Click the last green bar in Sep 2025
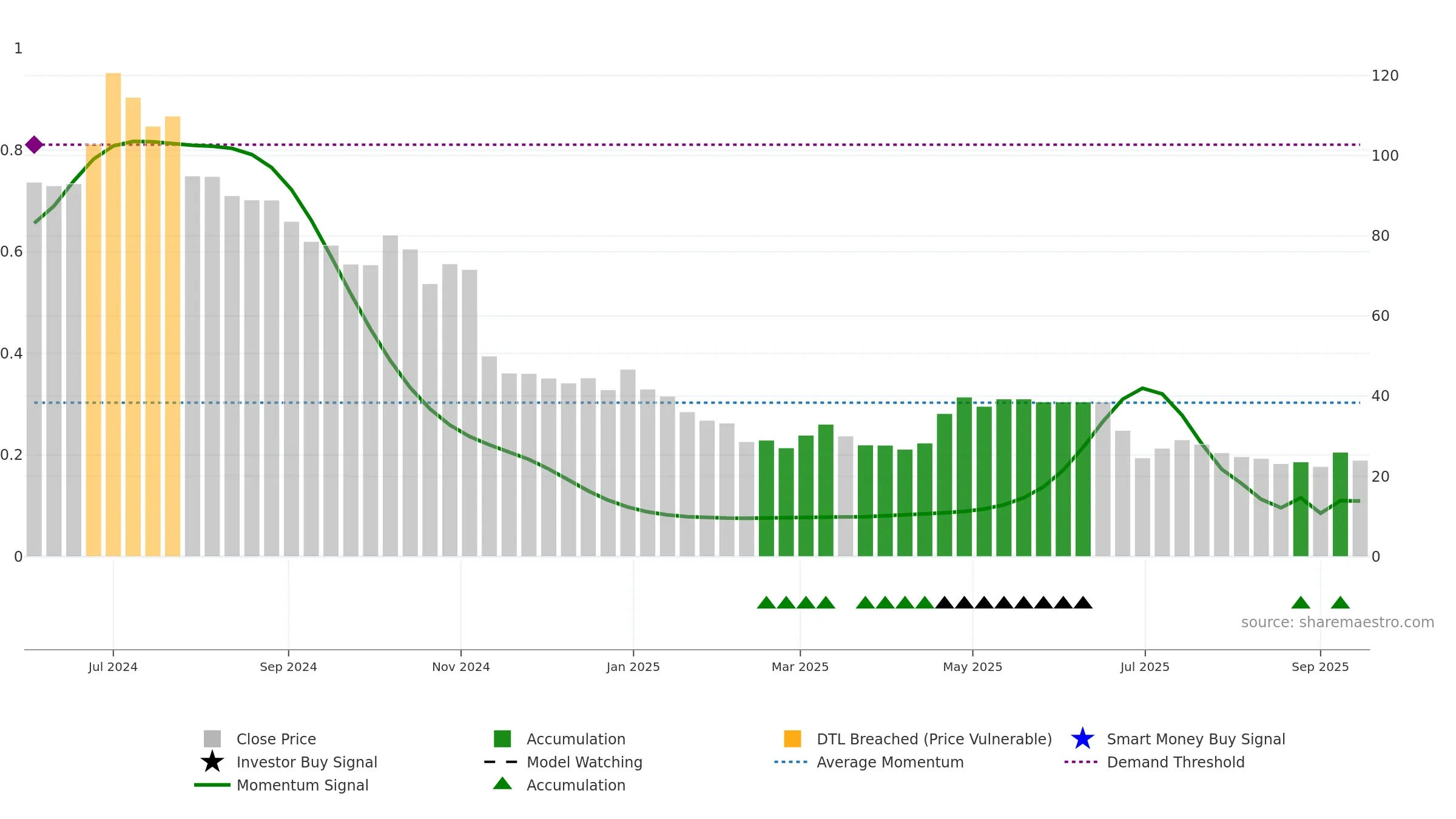The width and height of the screenshot is (1456, 819). (x=1340, y=504)
